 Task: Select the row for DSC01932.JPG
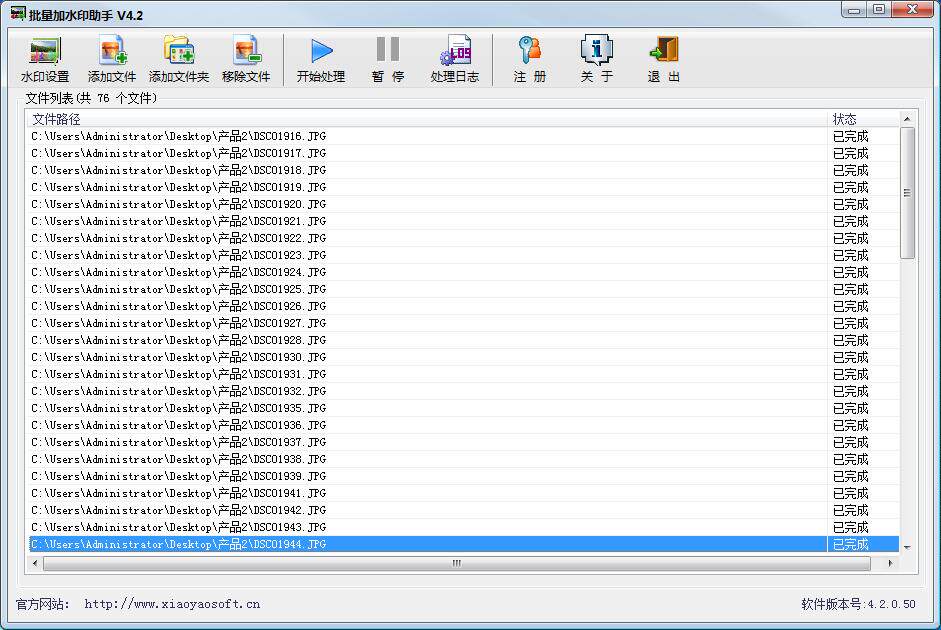point(464,391)
